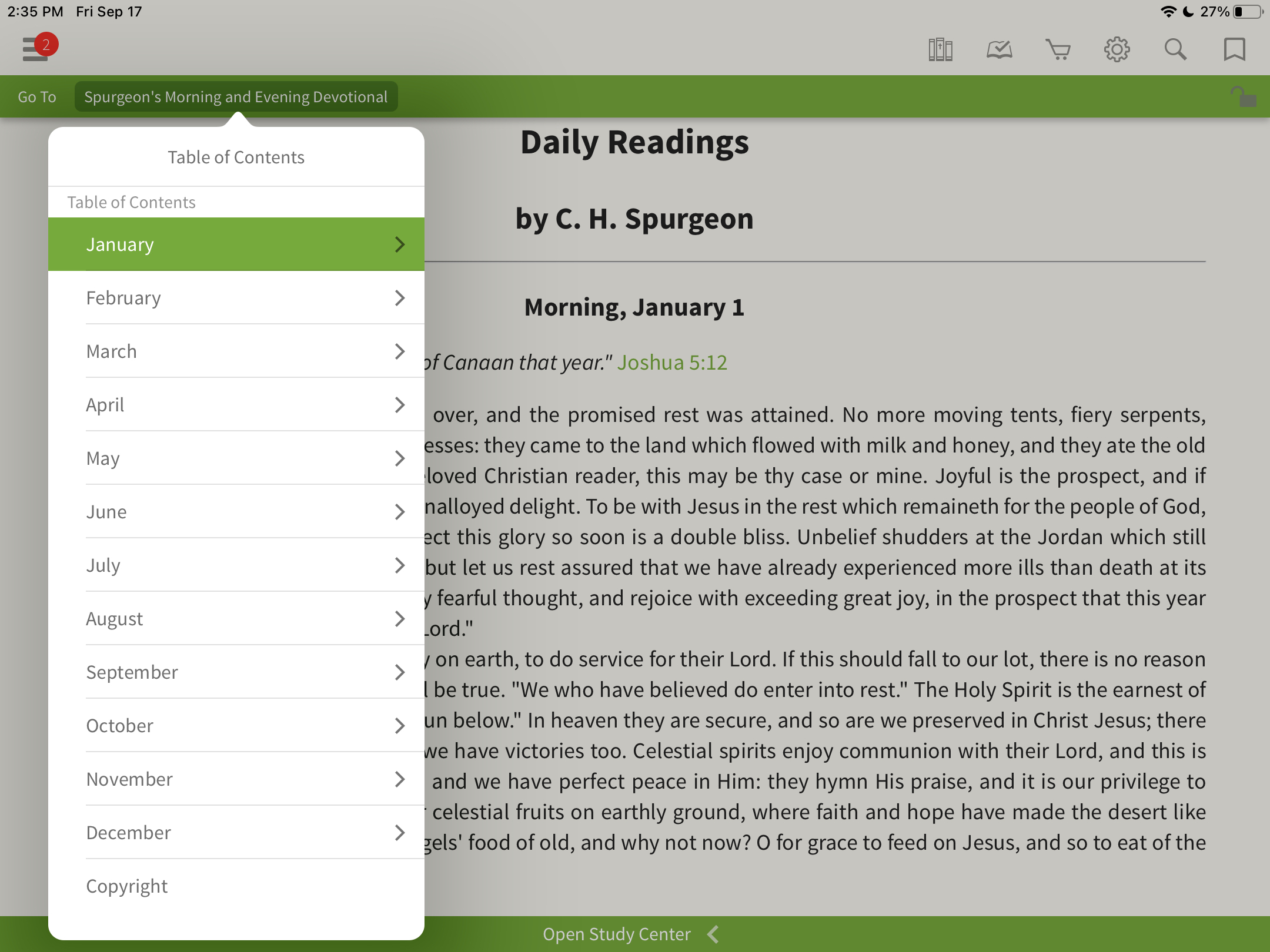Expand November with its chevron
The height and width of the screenshot is (952, 1270).
[400, 779]
